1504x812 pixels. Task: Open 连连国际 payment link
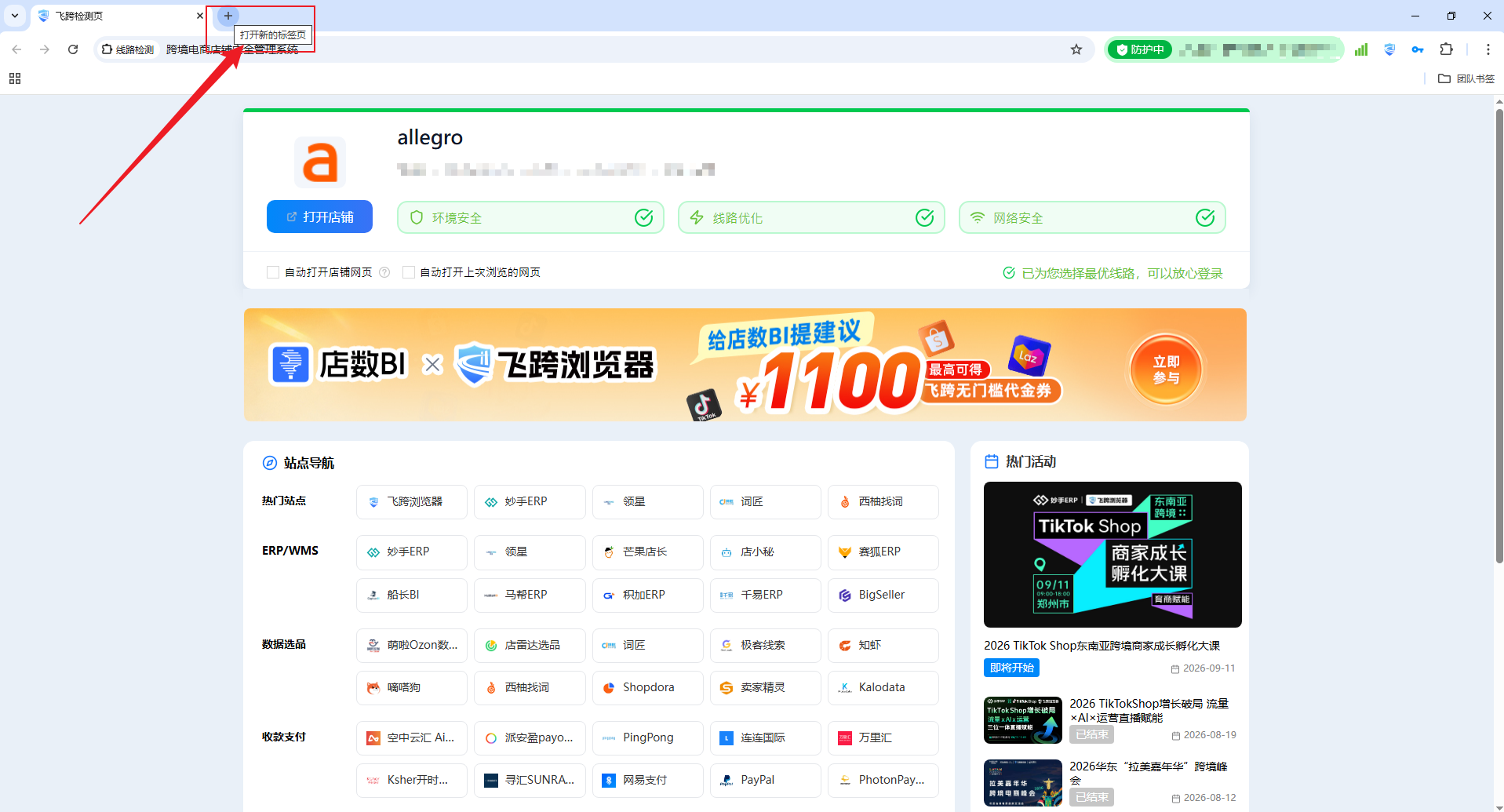(x=766, y=737)
